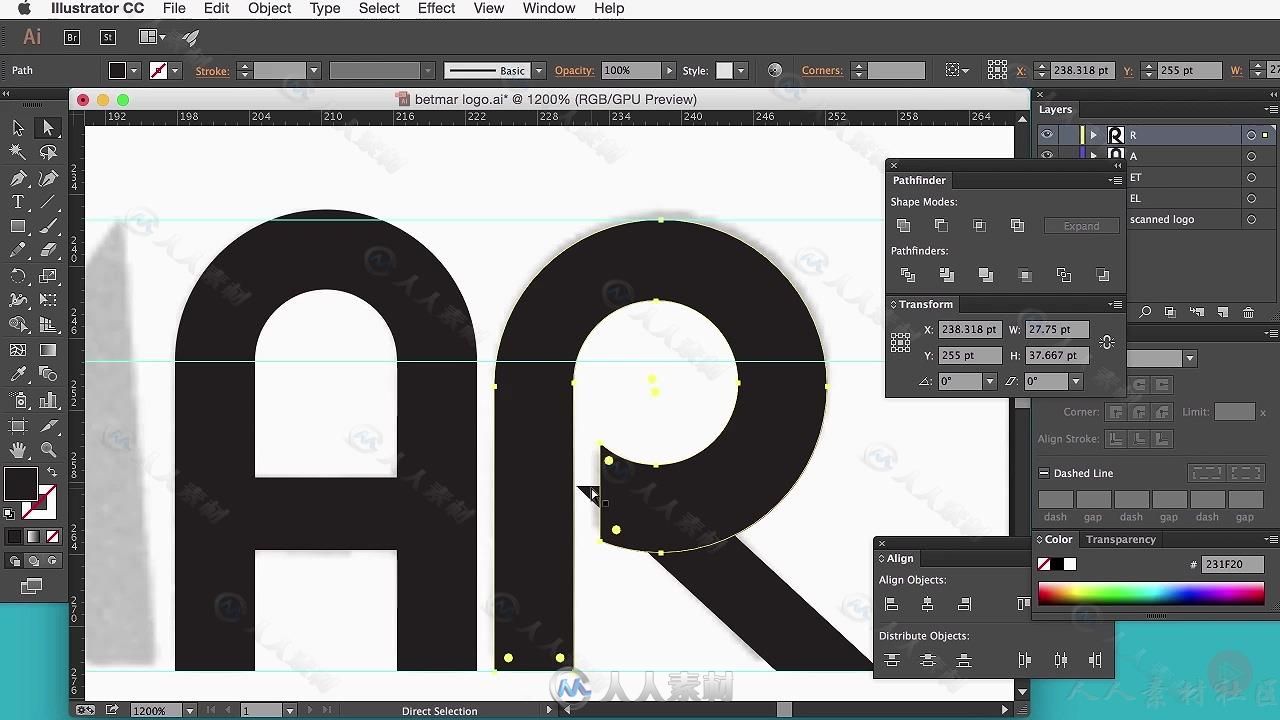Viewport: 1280px width, 720px height.
Task: Select the Gradient tool
Action: pos(48,351)
